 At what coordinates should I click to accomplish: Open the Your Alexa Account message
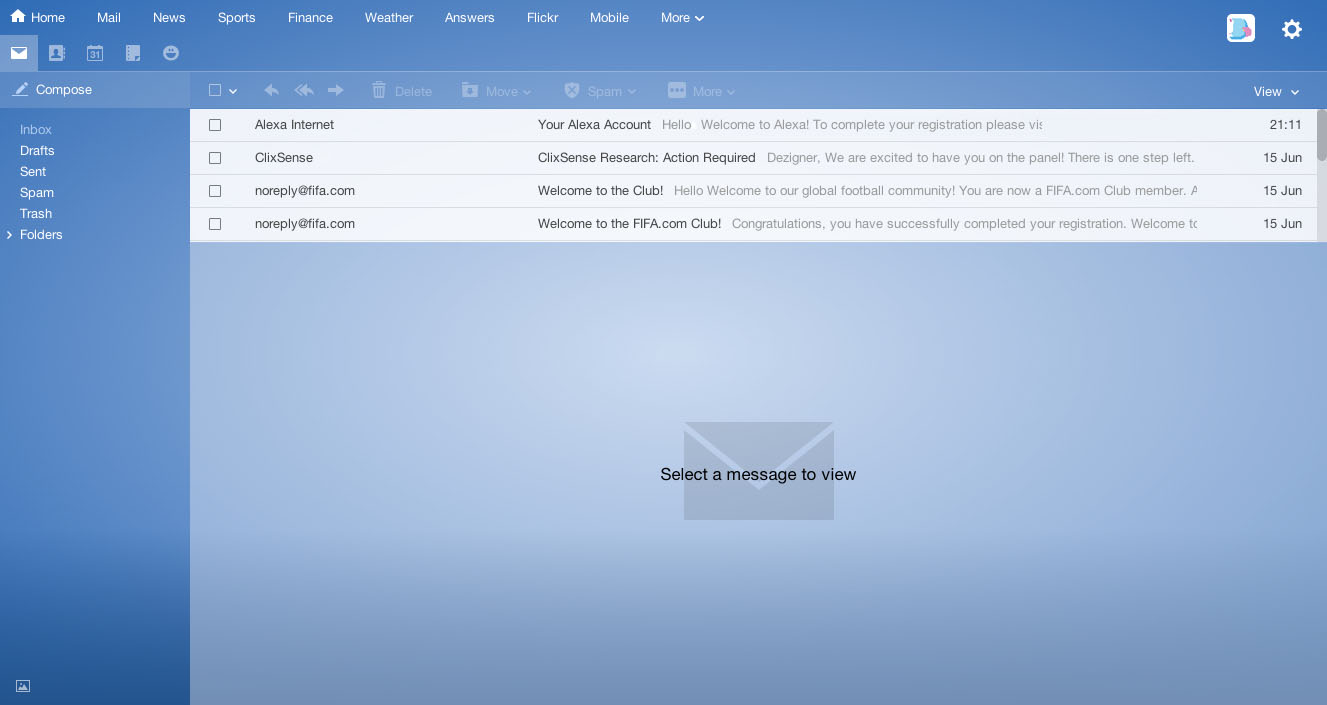tap(594, 125)
